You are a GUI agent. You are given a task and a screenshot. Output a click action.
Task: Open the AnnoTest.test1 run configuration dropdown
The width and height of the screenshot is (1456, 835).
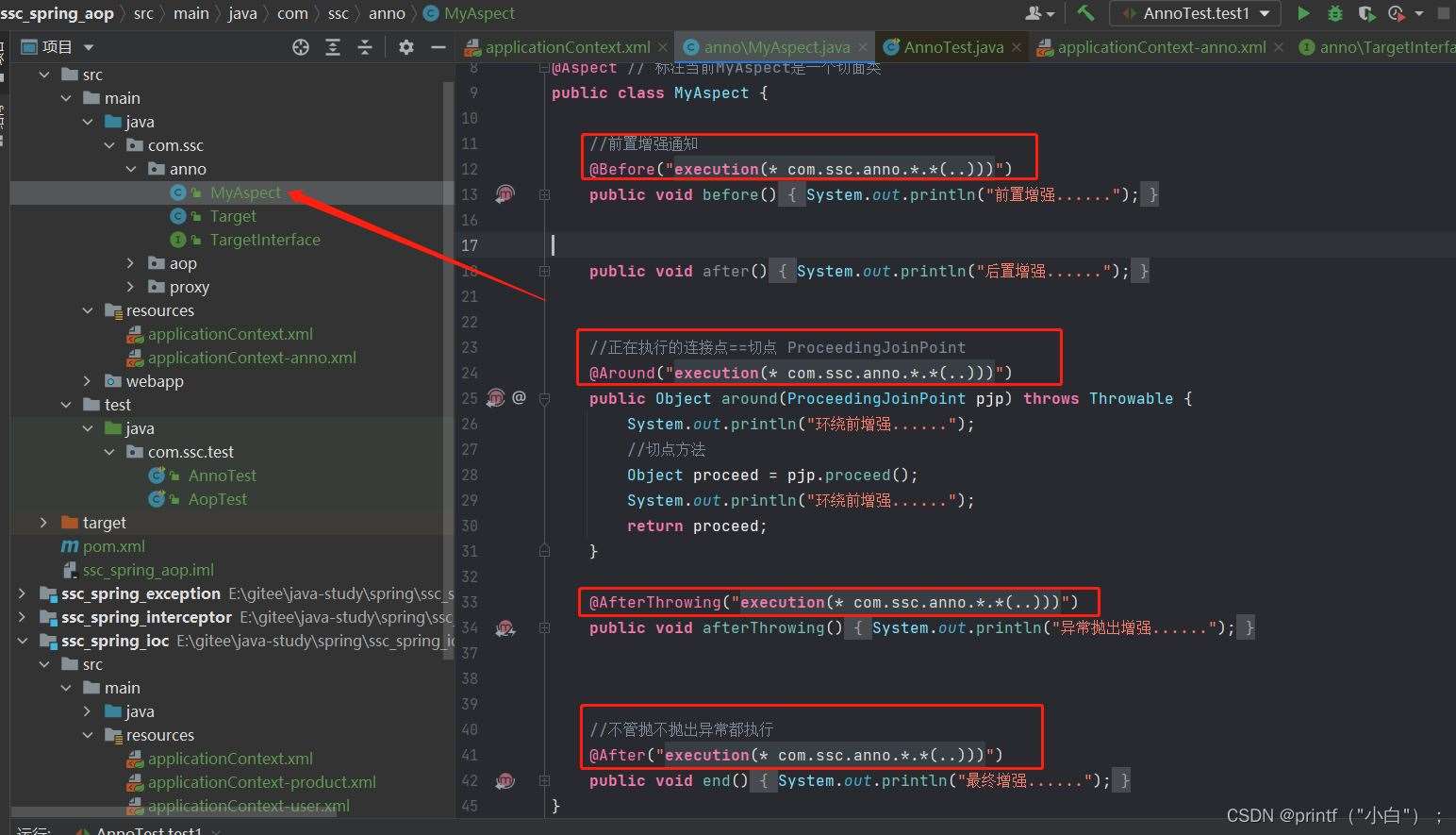point(1196,13)
